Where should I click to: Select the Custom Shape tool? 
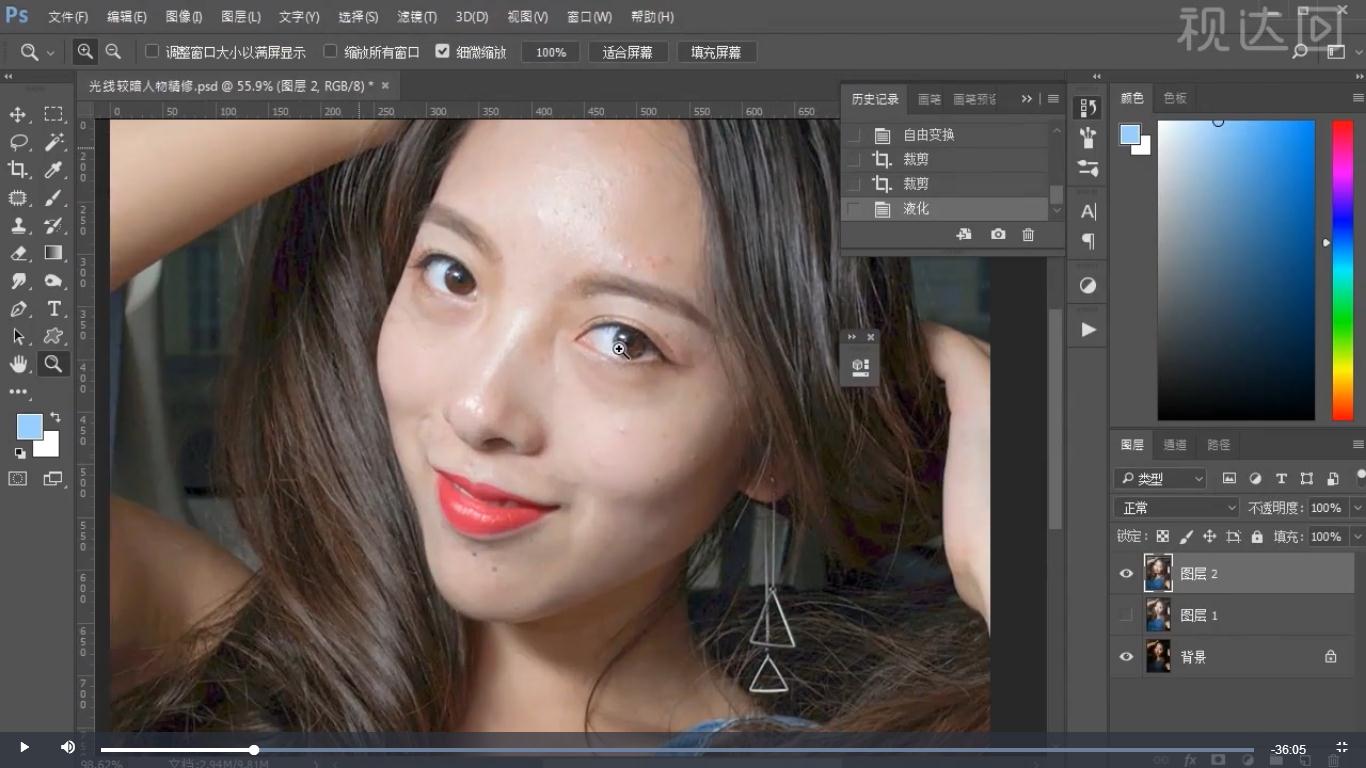[x=54, y=337]
